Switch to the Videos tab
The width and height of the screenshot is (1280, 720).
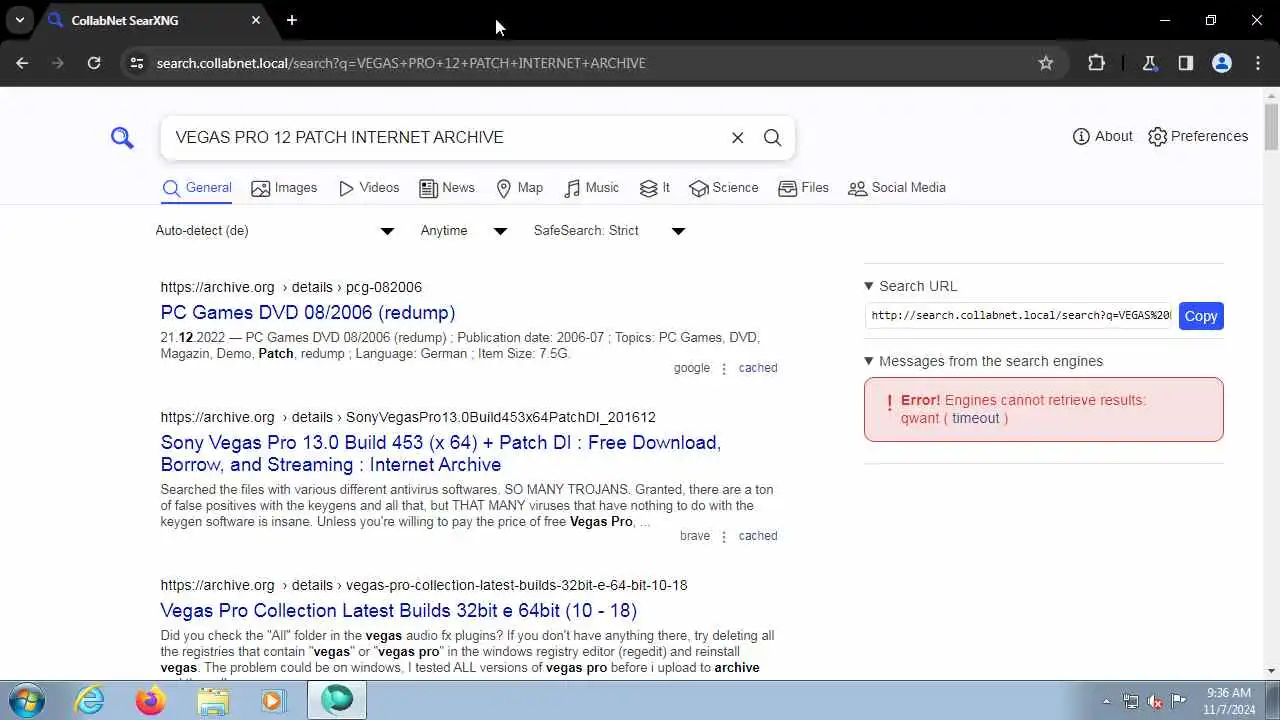pos(369,188)
